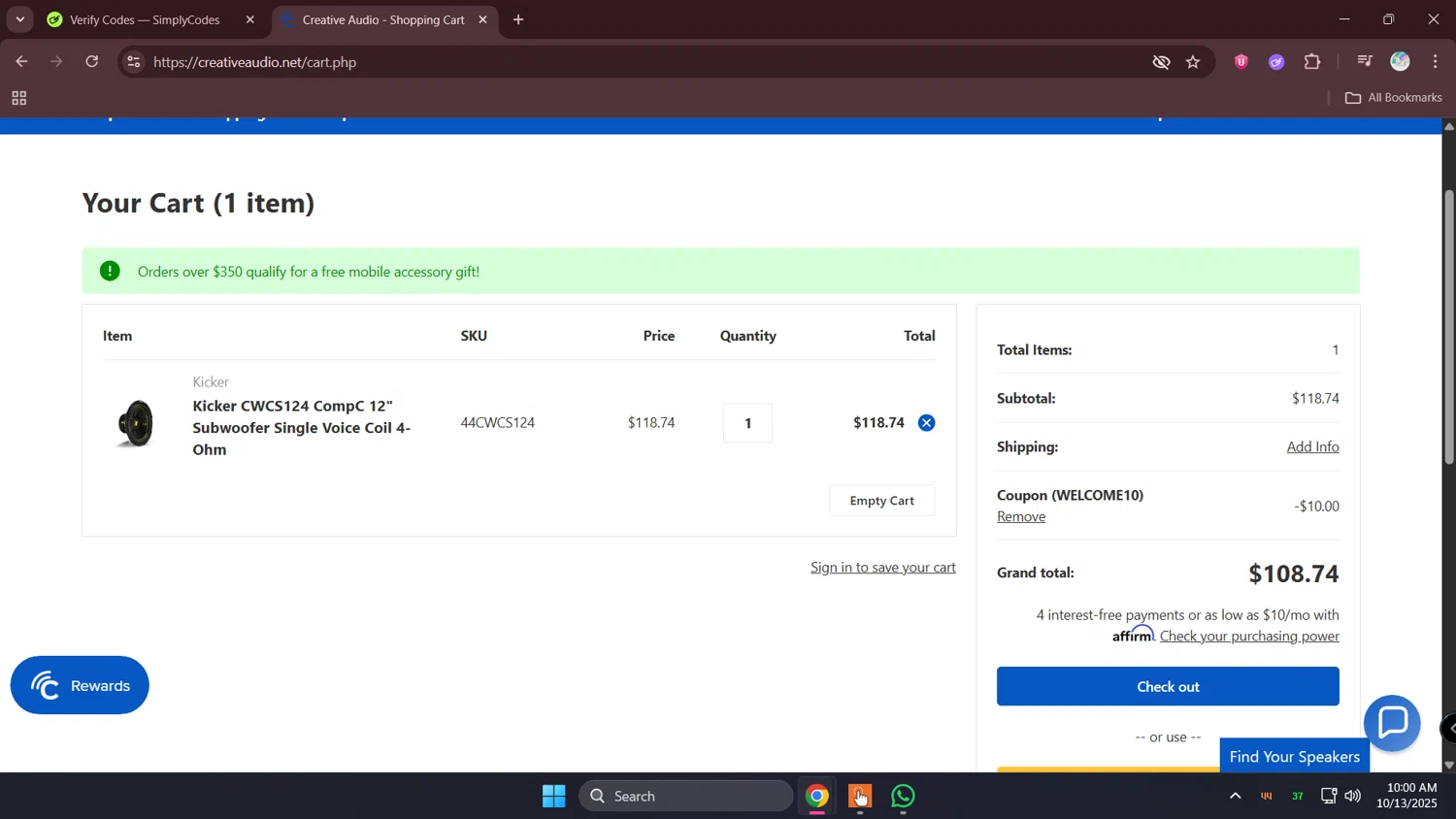This screenshot has height=819, width=1456.
Task: Open the orange app in taskbar
Action: [860, 797]
